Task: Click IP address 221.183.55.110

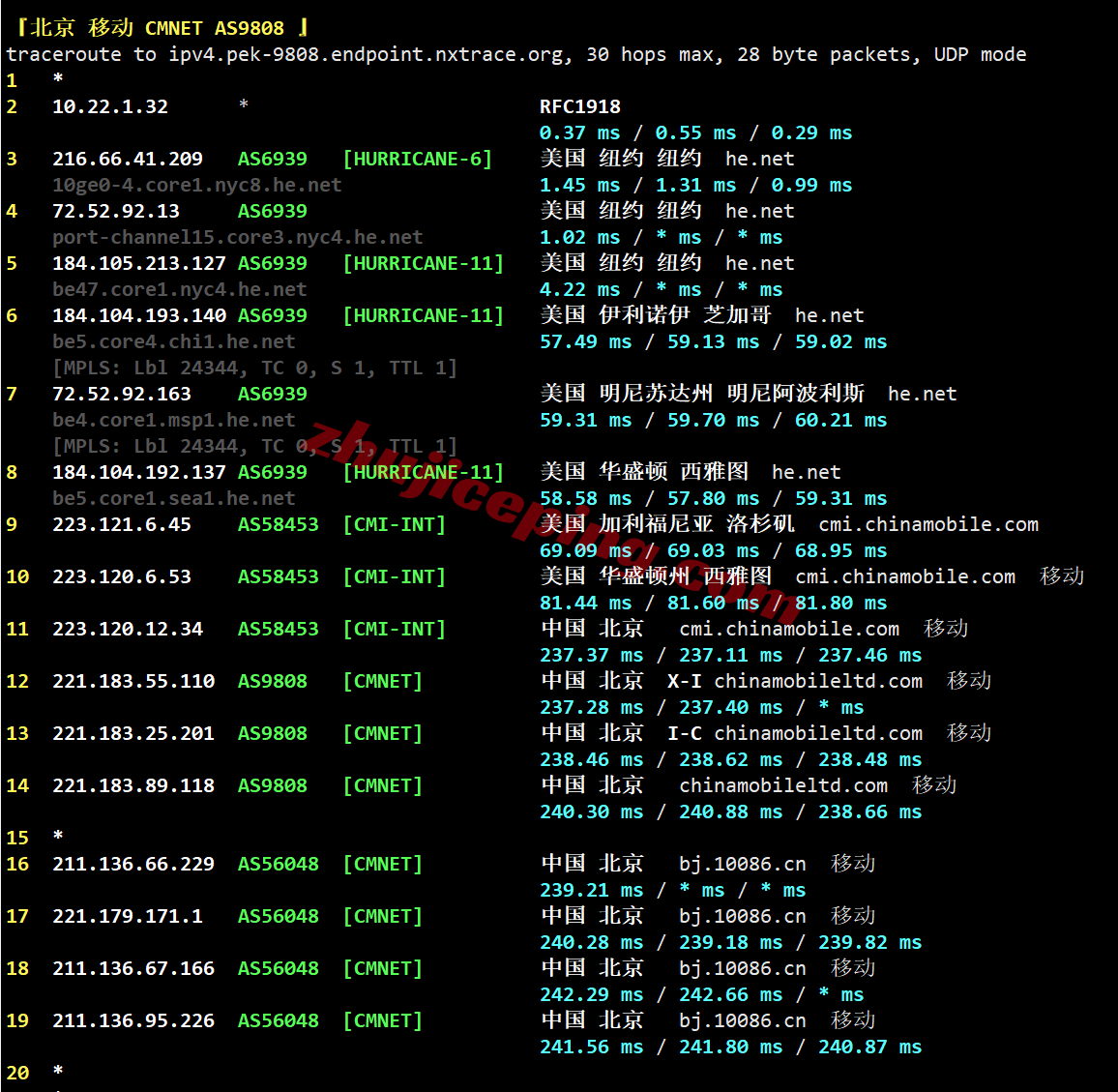Action: (x=133, y=682)
